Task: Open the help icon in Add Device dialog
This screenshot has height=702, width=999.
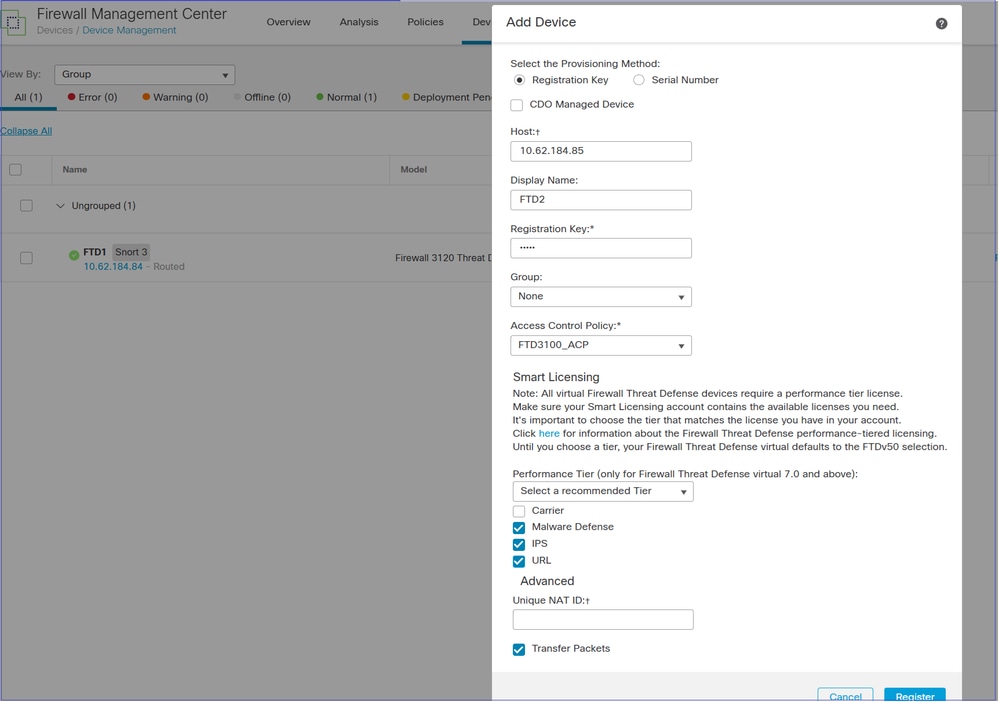Action: click(x=941, y=24)
